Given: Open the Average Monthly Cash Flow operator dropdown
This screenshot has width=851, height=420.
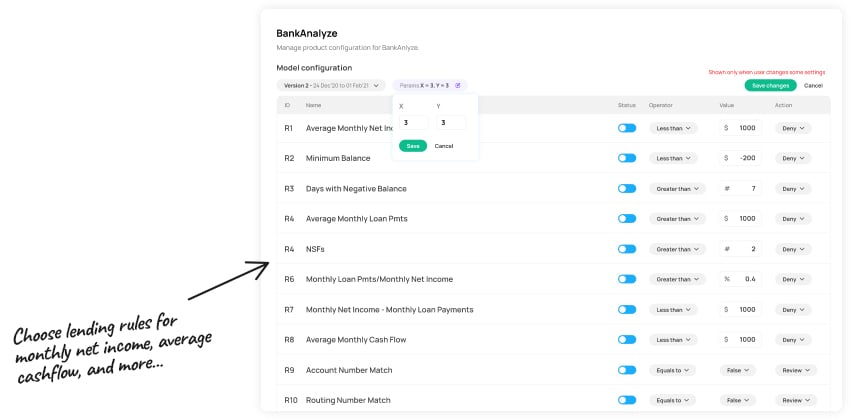Looking at the screenshot, I should point(673,340).
